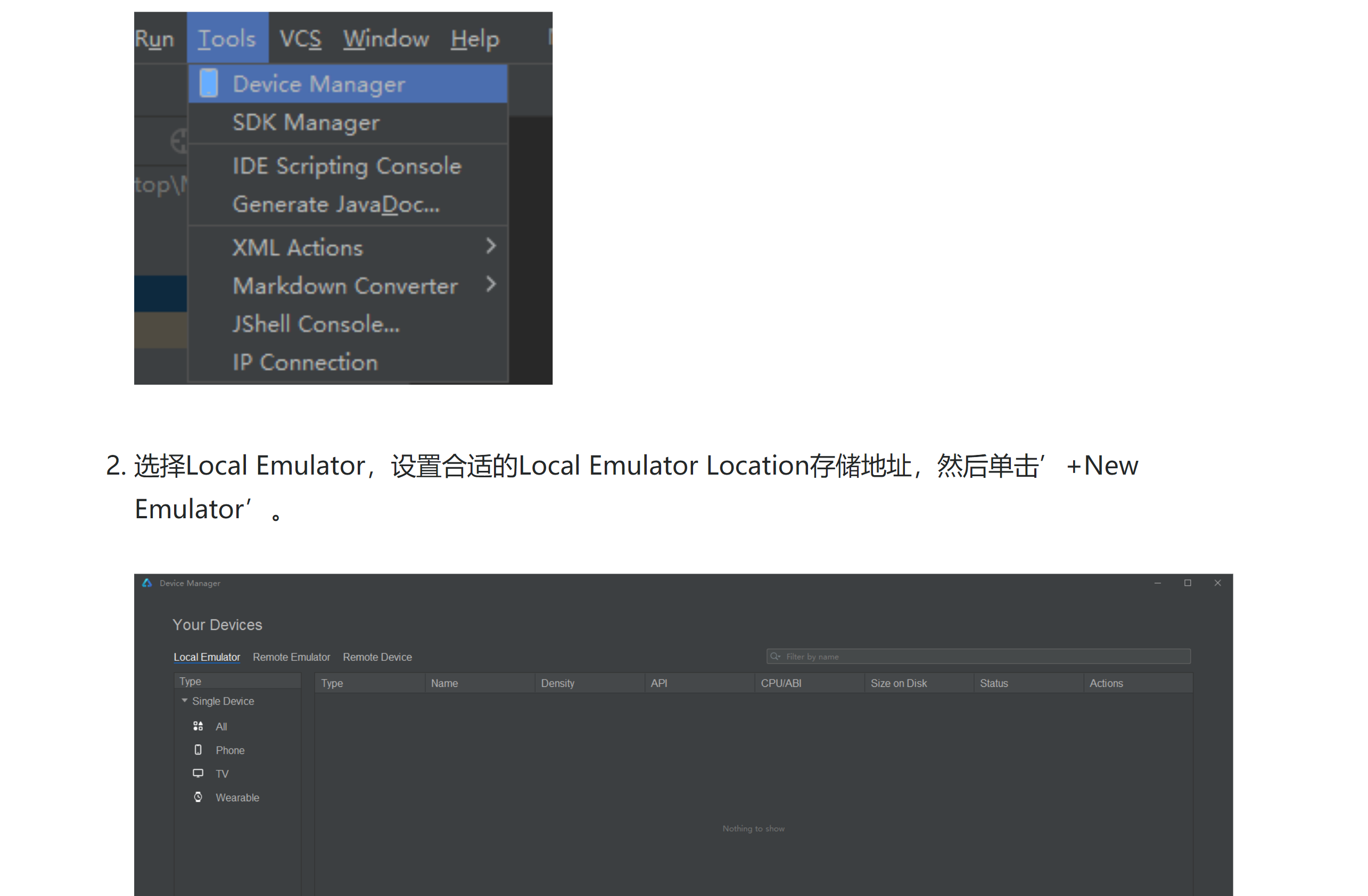Click the search magnifier icon in filter

775,656
